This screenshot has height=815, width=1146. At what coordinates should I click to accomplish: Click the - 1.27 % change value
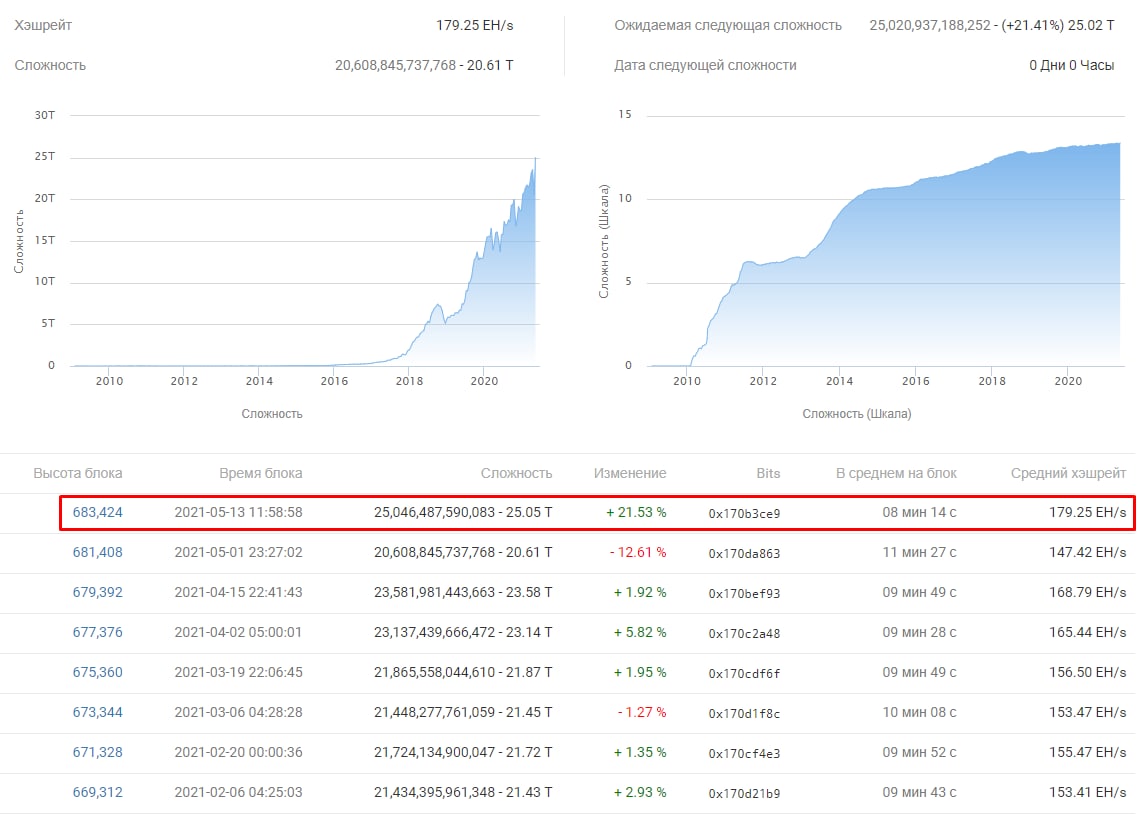(642, 713)
